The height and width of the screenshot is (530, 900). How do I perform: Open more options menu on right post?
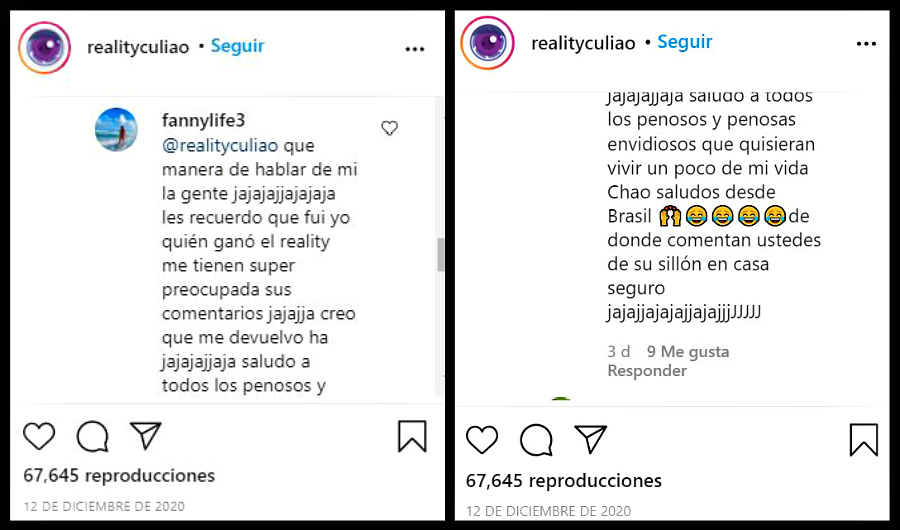pos(867,44)
